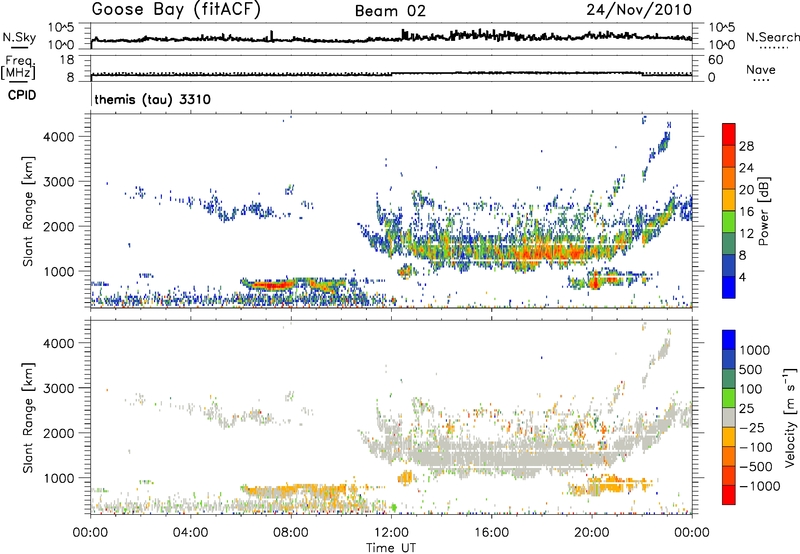Click the "12" value on the Power colorbar
The width and height of the screenshot is (800, 554).
coord(746,234)
